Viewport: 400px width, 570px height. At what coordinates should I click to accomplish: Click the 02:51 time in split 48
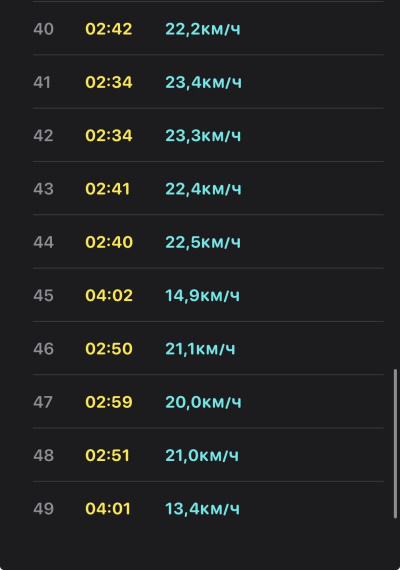point(108,455)
